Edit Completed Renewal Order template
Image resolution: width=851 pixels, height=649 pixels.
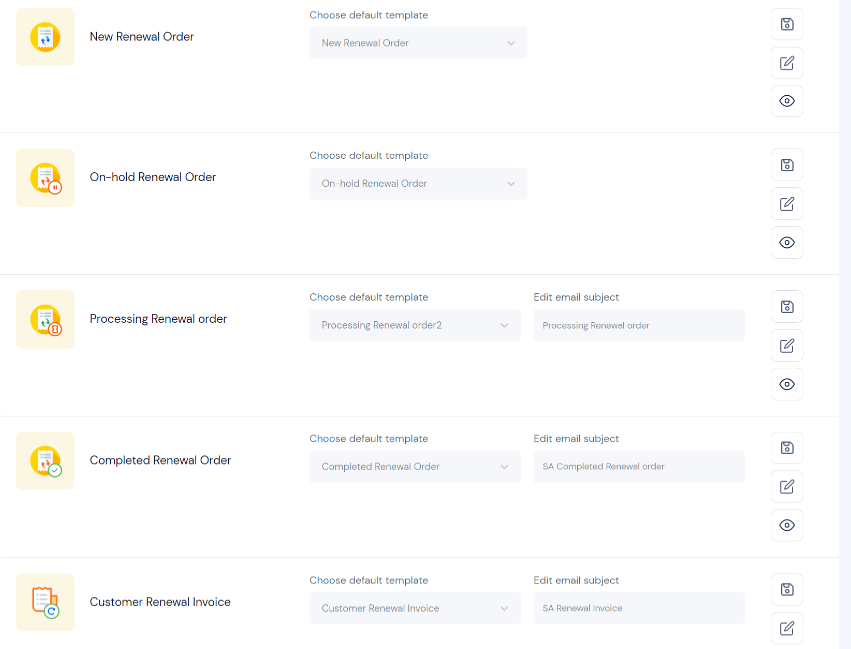click(x=787, y=487)
